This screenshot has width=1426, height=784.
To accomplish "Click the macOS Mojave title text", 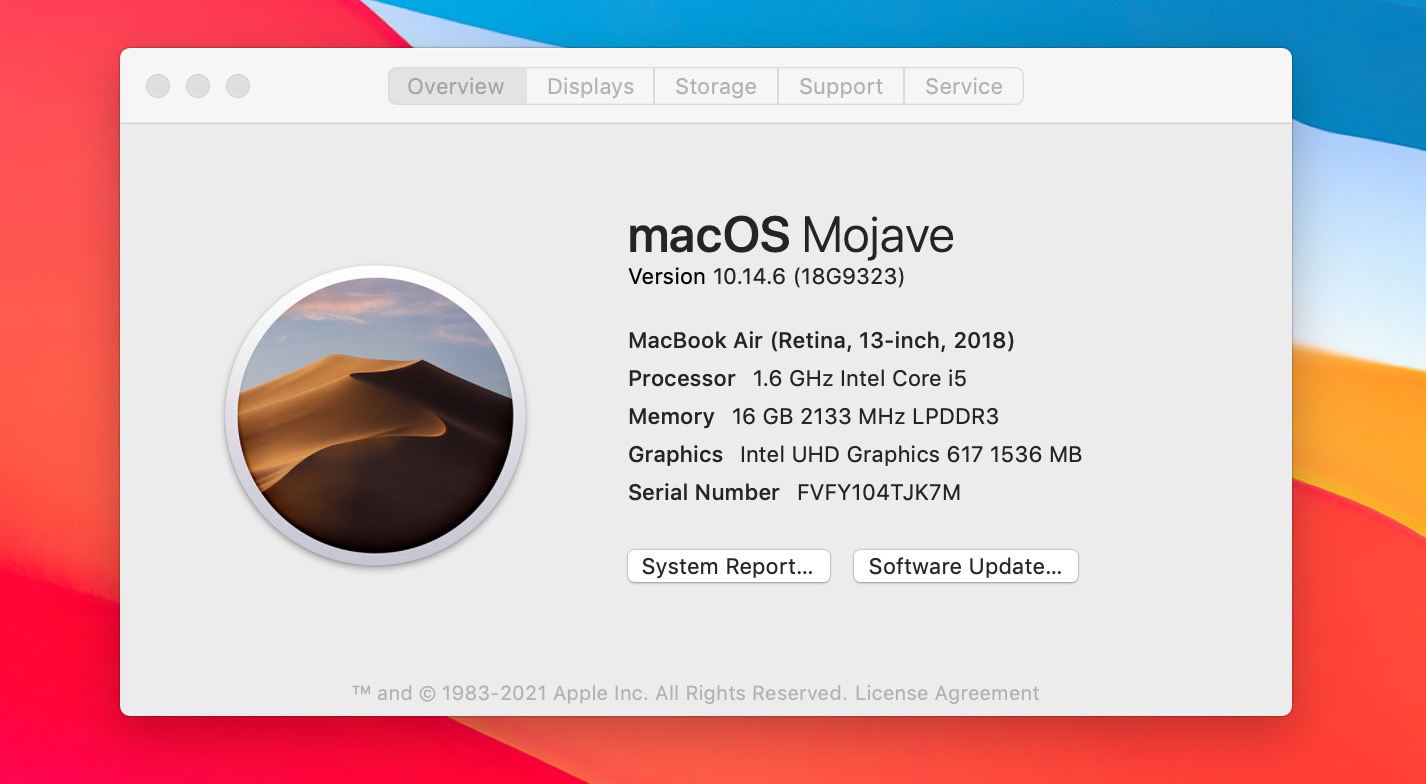I will (790, 236).
